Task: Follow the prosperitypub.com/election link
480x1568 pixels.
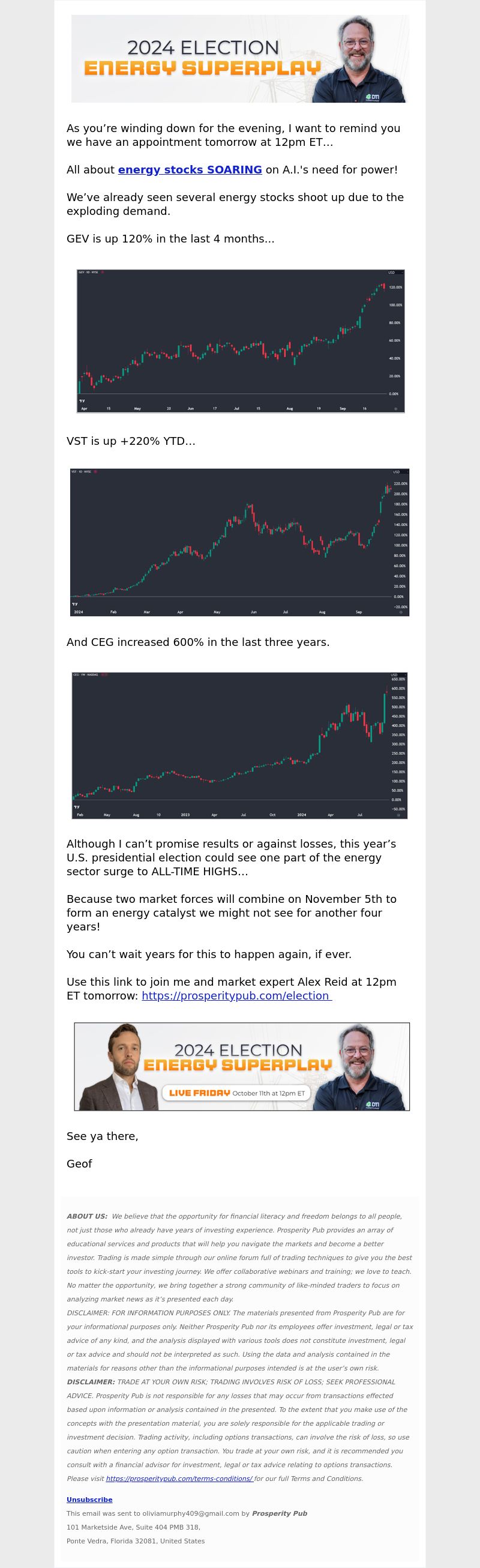Action: 236,995
